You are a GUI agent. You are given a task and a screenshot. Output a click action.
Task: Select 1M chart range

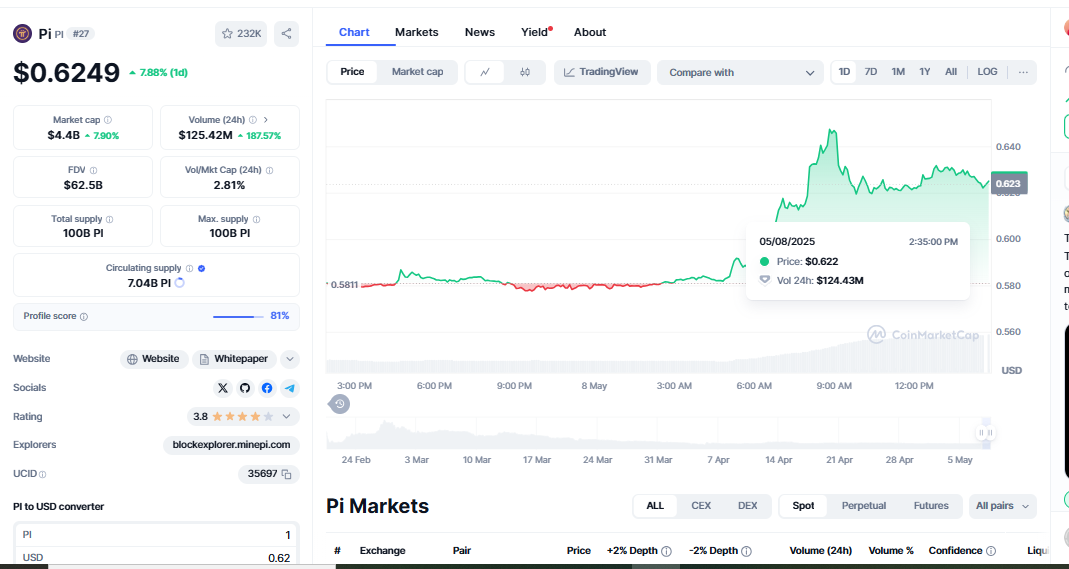[898, 72]
